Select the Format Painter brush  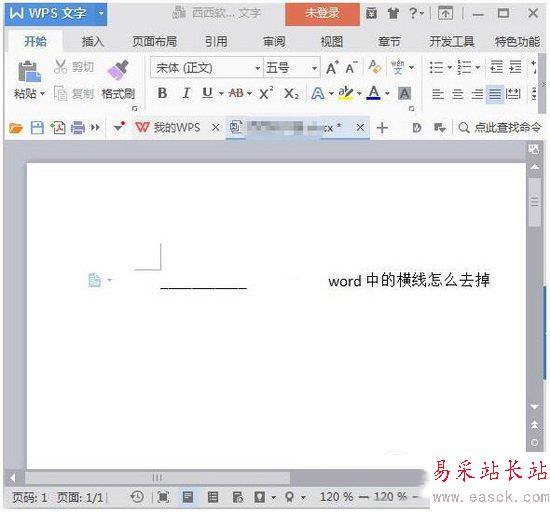118,69
